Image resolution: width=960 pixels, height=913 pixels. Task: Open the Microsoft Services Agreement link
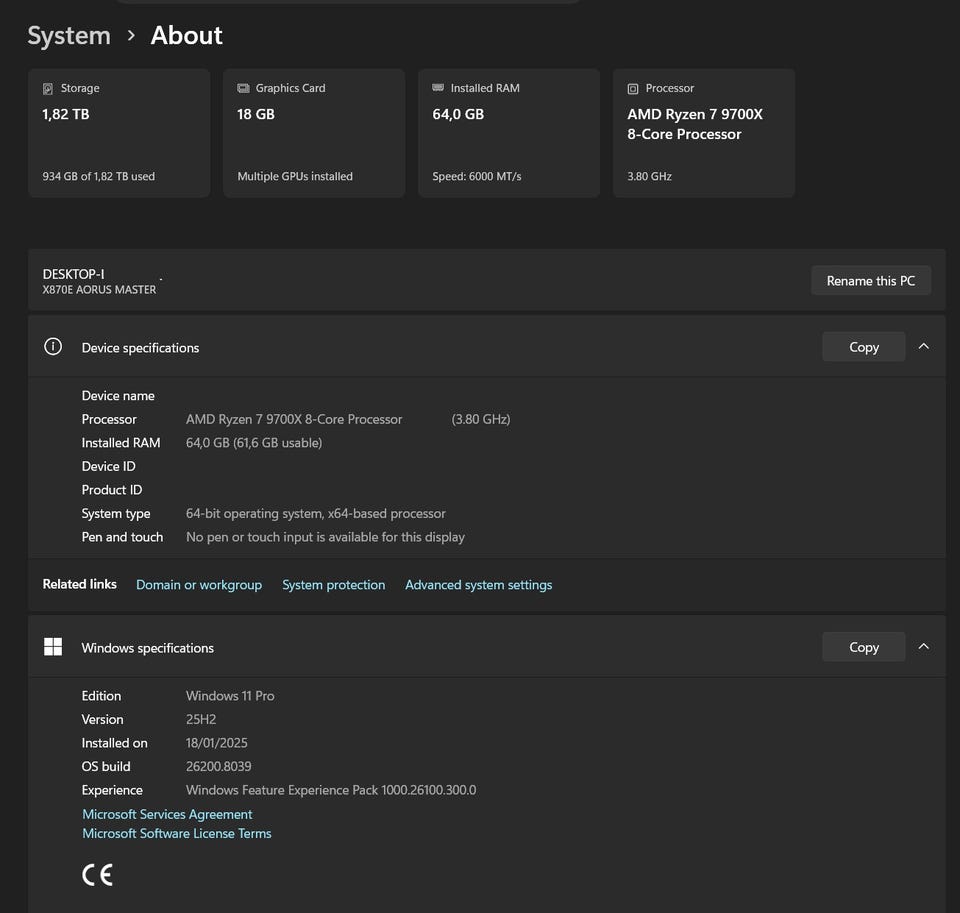[x=167, y=814]
